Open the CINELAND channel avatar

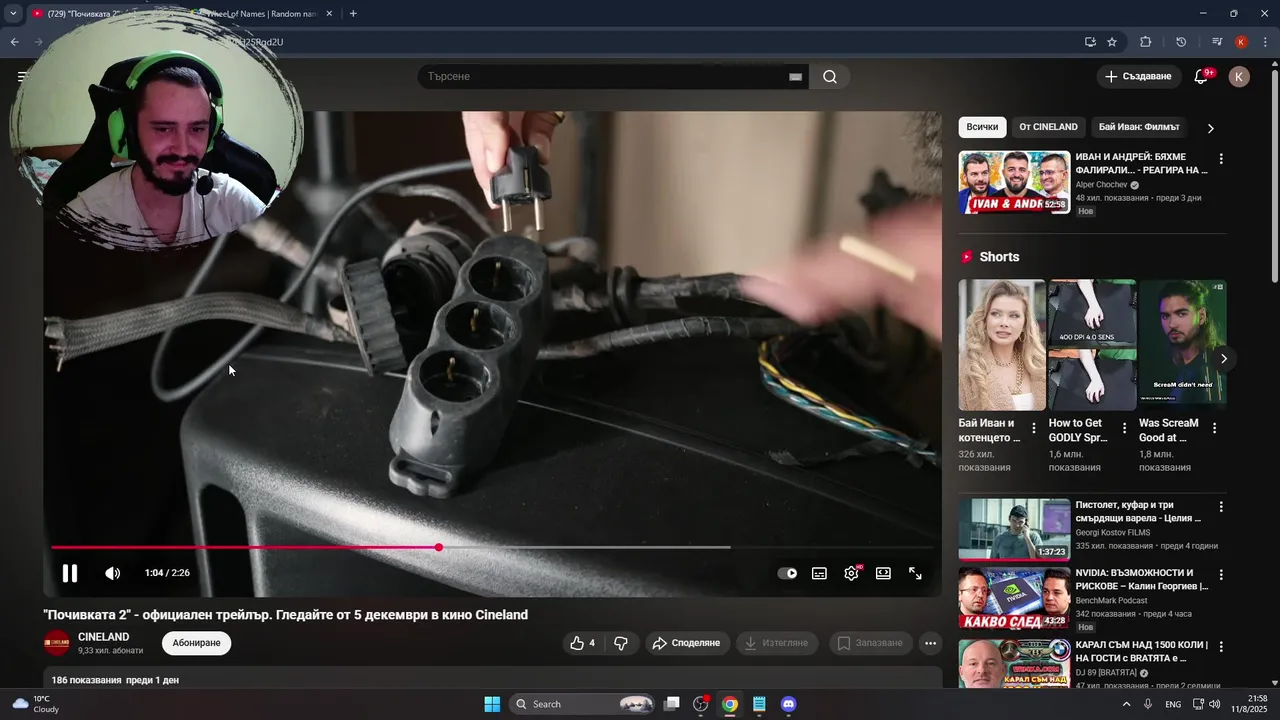coord(57,643)
